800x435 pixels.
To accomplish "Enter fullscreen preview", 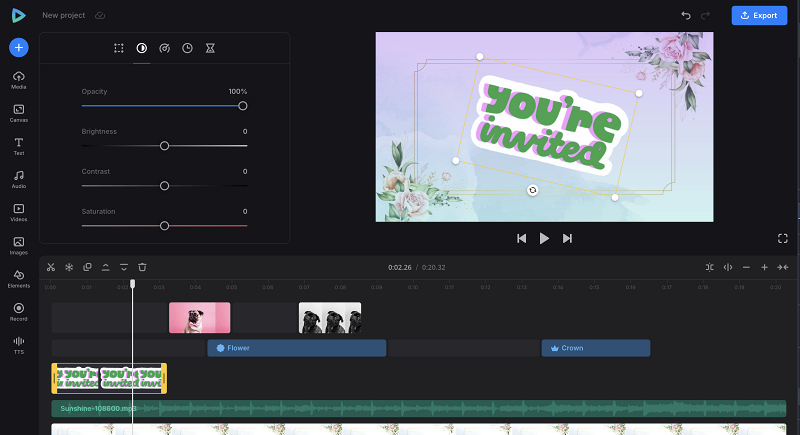I will click(x=783, y=238).
